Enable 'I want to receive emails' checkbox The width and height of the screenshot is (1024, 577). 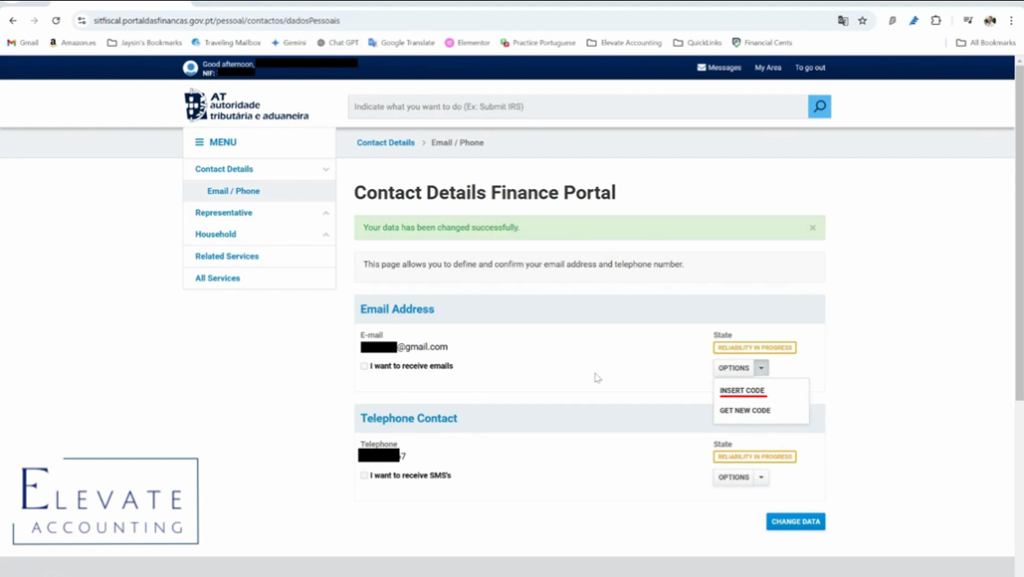tap(364, 366)
